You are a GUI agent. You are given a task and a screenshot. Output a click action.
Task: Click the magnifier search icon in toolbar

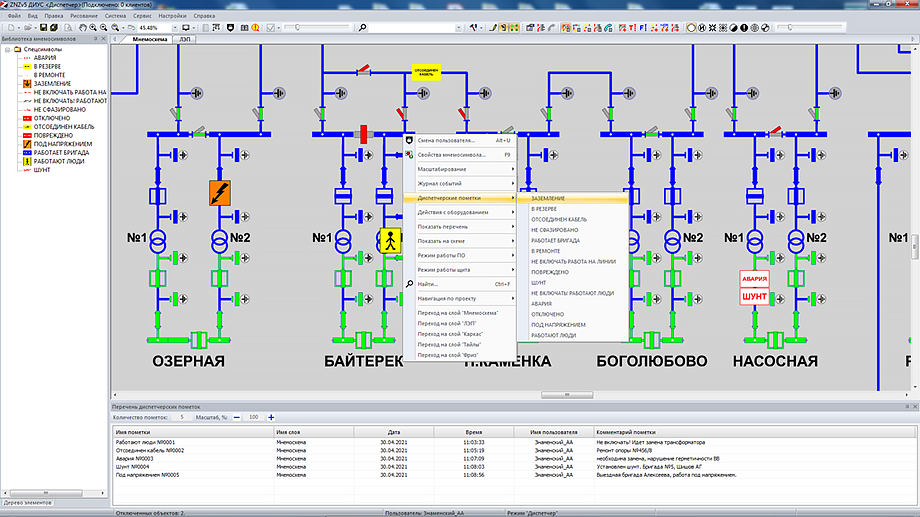[362, 27]
